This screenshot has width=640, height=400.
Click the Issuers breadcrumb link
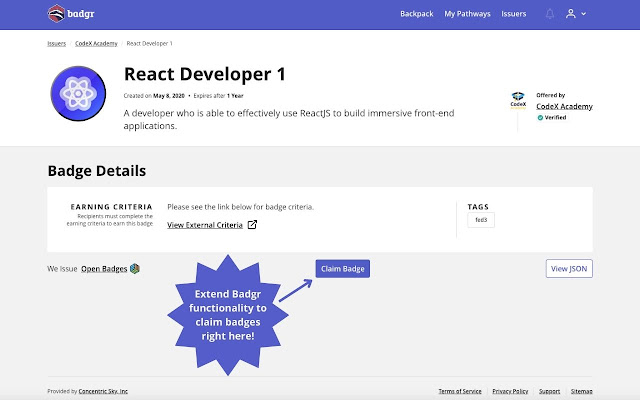[x=56, y=43]
